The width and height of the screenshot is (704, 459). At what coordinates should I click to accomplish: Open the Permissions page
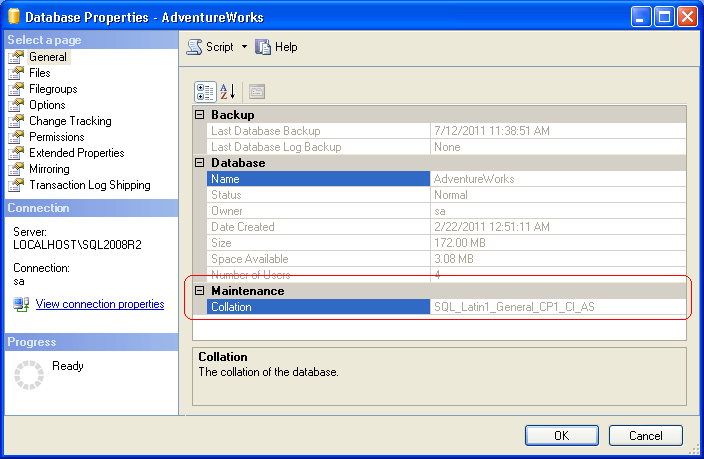[x=57, y=137]
